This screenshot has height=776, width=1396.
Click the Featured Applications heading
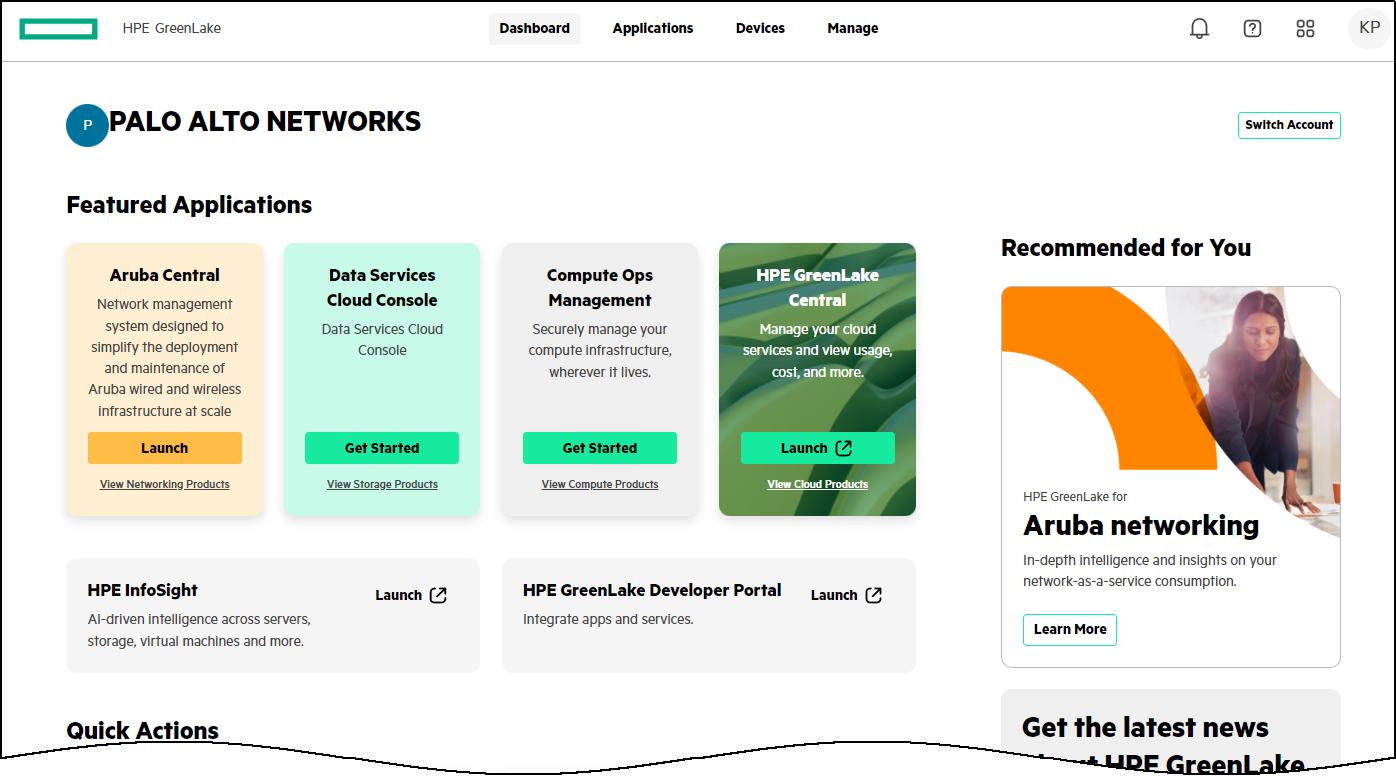point(189,205)
